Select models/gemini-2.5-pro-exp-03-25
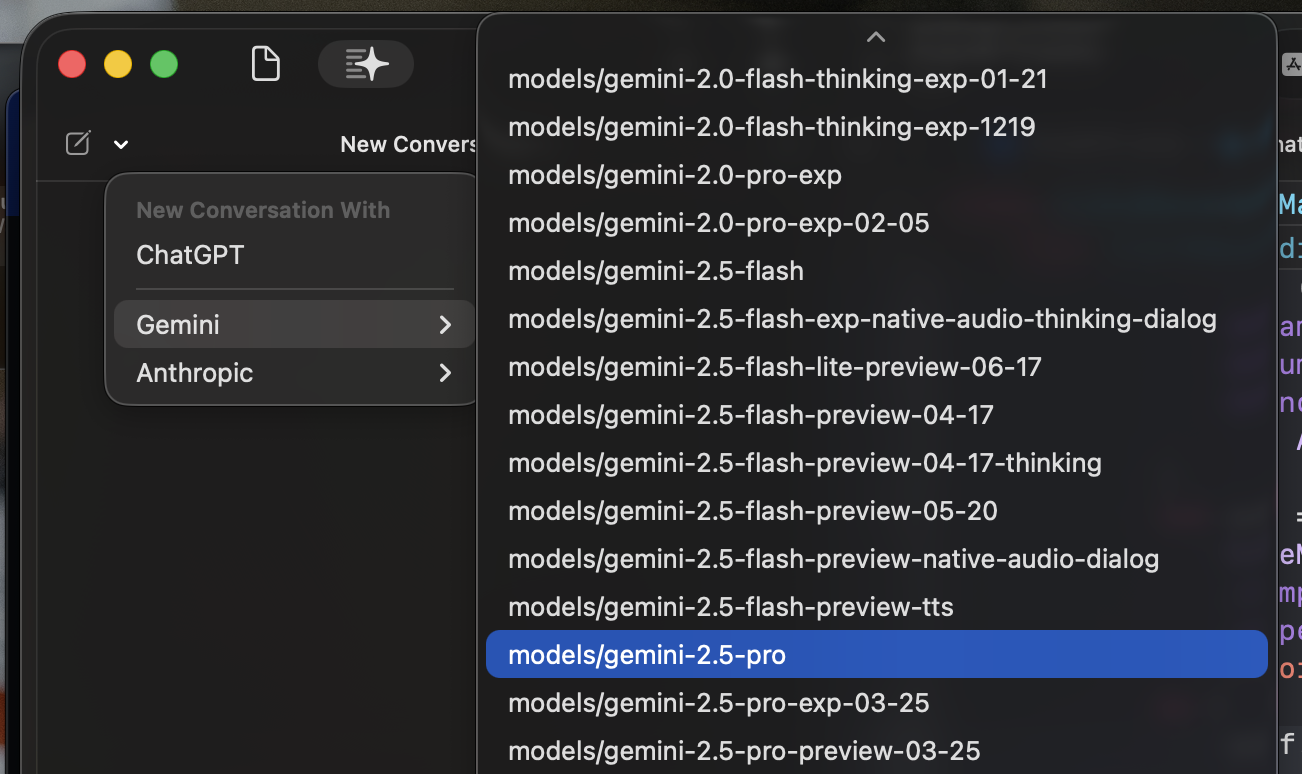This screenshot has width=1302, height=774. click(718, 702)
